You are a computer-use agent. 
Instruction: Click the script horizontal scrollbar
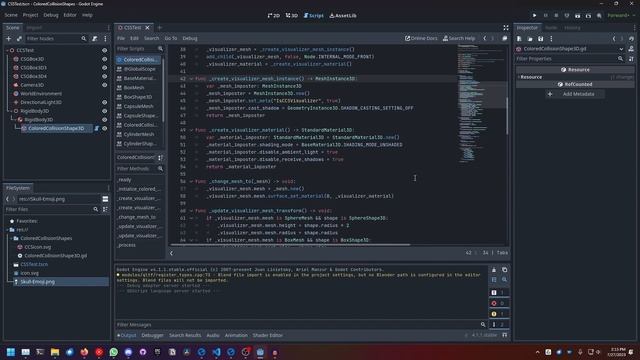click(290, 244)
